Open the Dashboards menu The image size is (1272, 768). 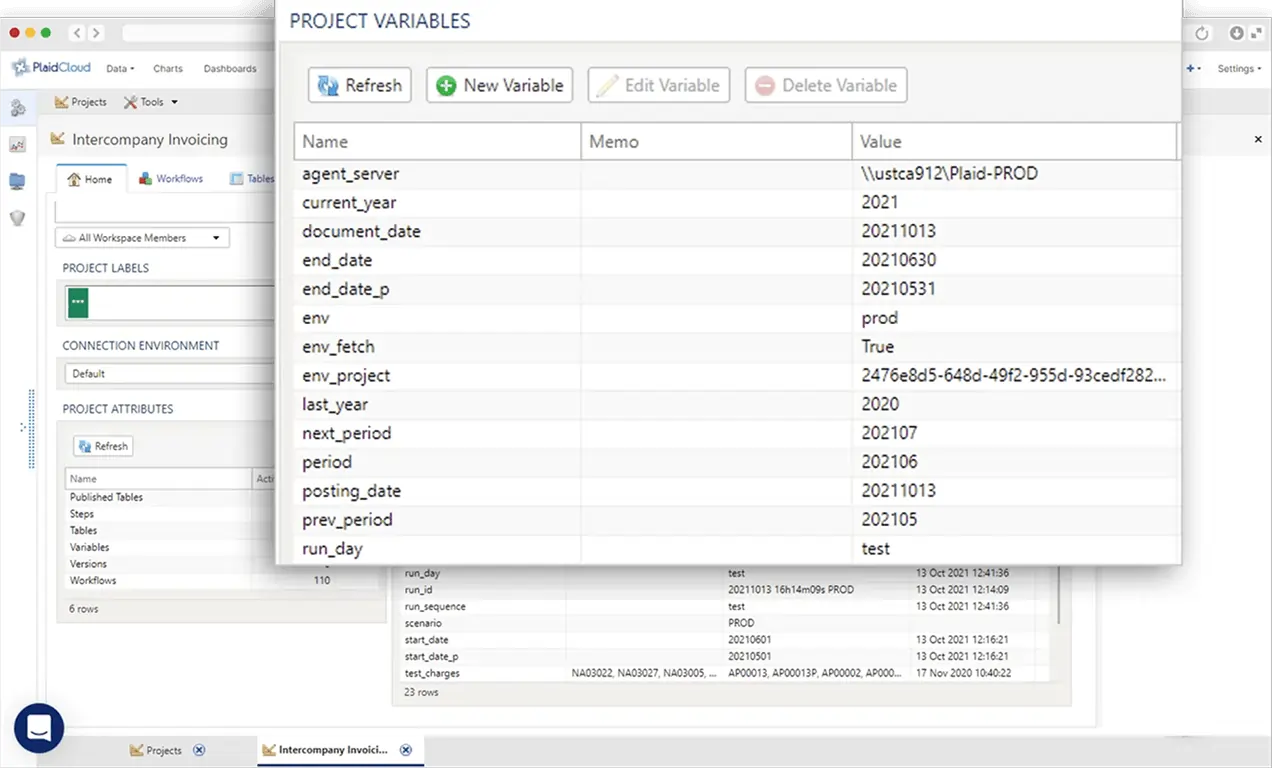[x=230, y=69]
